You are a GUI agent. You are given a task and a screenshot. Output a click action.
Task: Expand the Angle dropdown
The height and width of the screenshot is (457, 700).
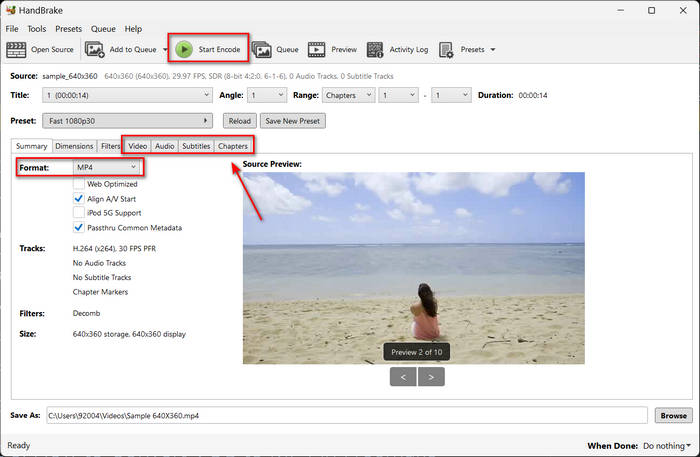[x=267, y=95]
